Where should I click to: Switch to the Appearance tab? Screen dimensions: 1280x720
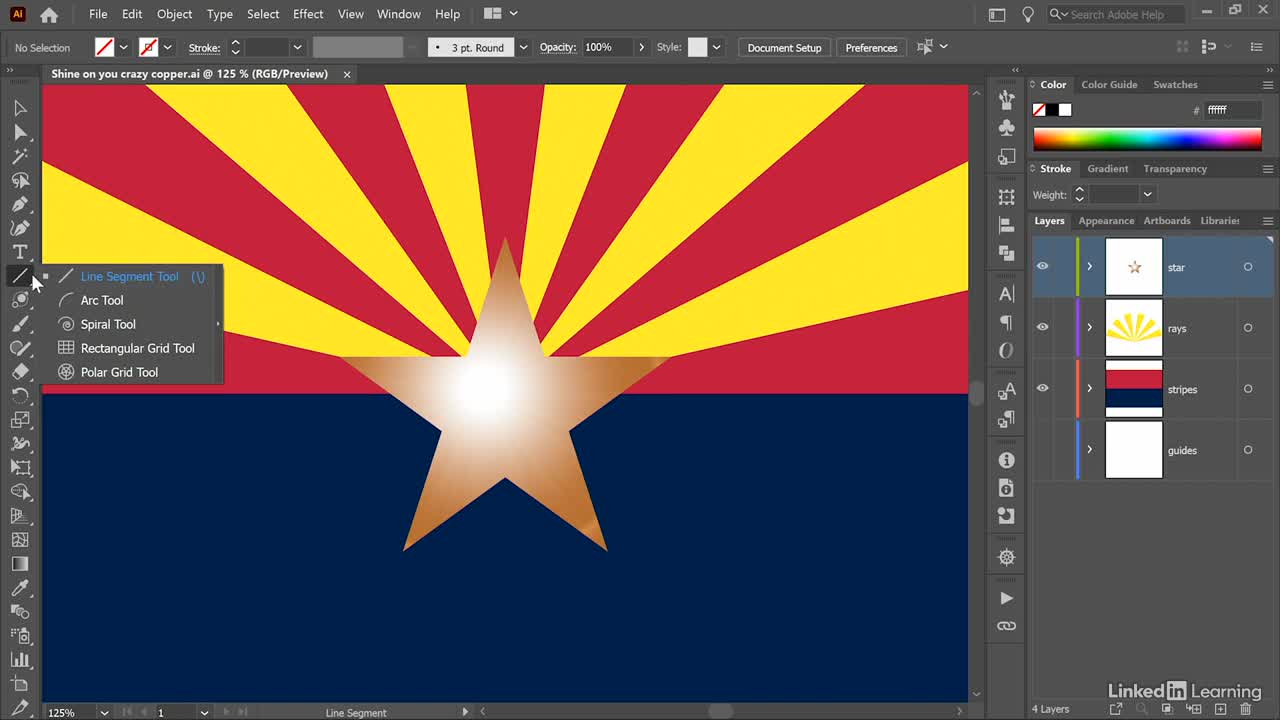[1106, 221]
